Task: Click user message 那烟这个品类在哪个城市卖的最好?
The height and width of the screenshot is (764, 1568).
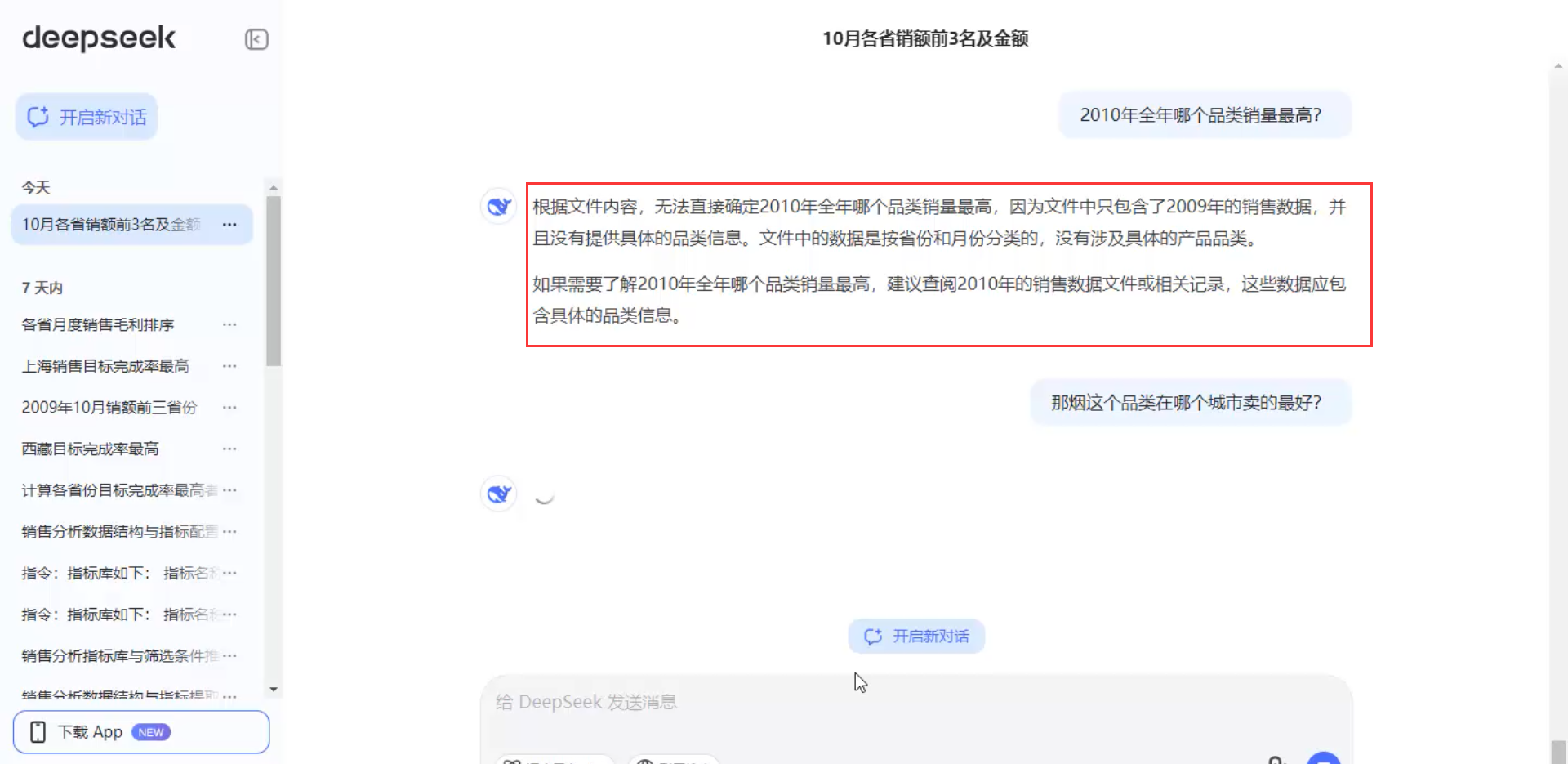Action: 1191,403
